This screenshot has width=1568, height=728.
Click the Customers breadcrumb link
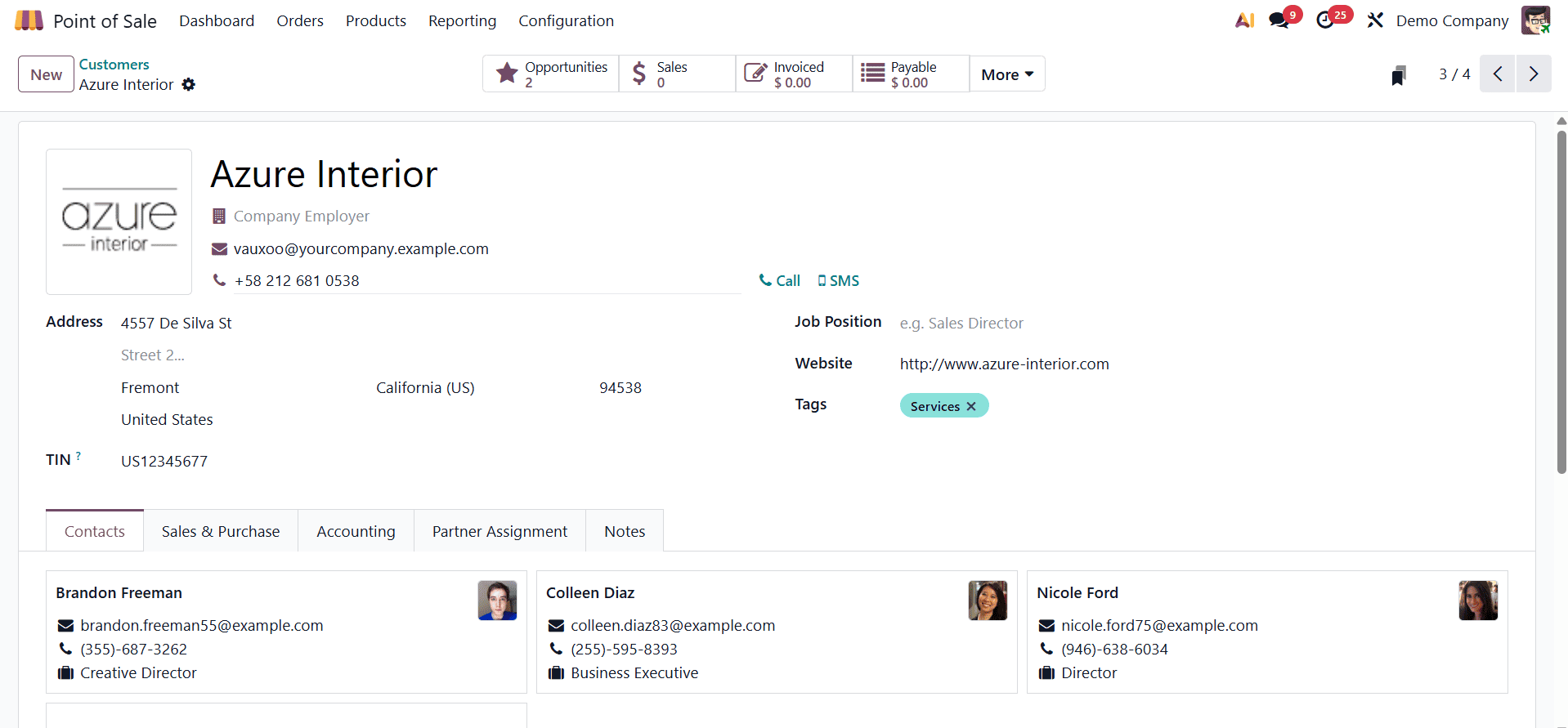pos(114,65)
